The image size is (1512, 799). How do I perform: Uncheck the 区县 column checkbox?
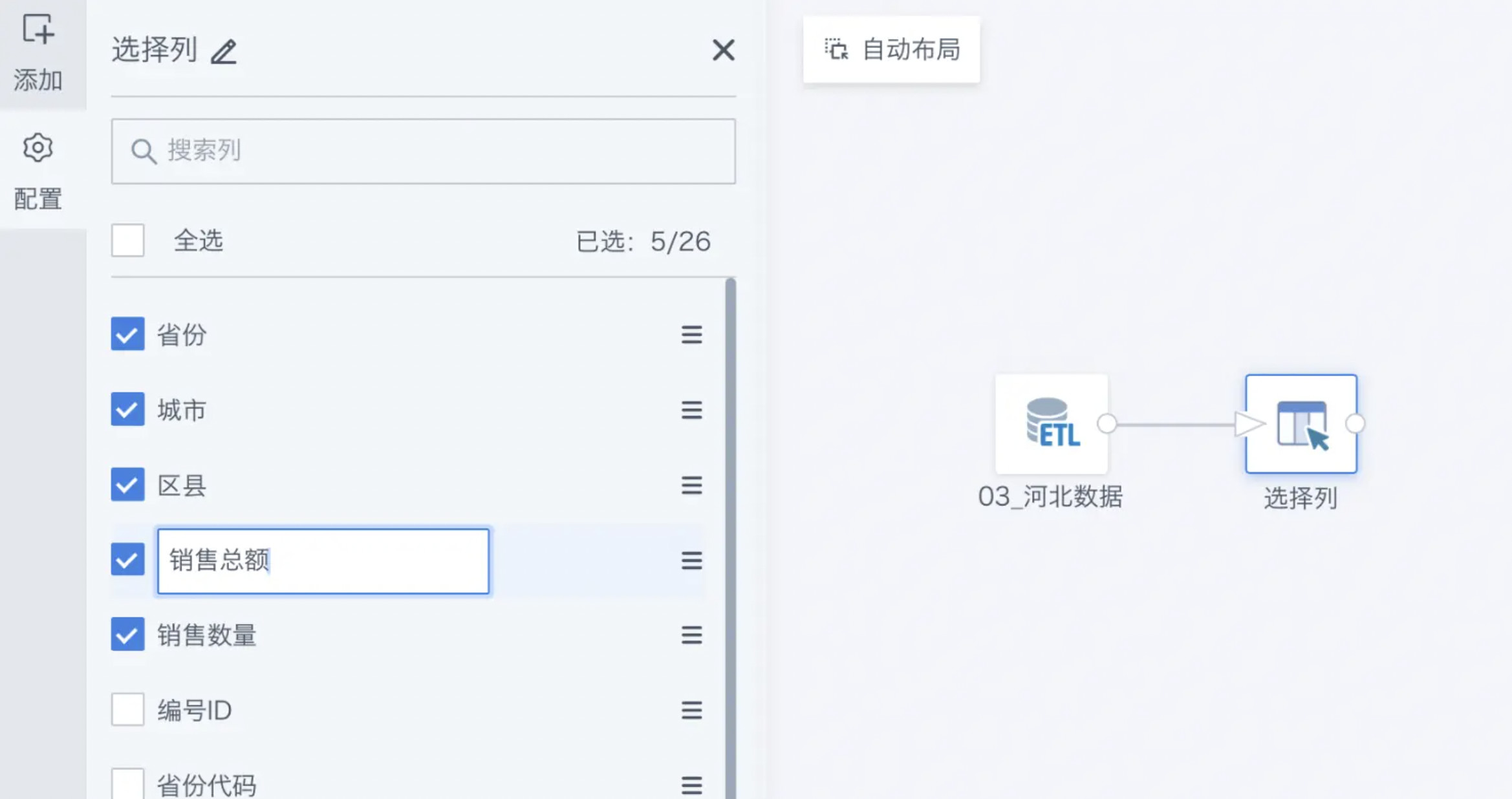[x=127, y=484]
